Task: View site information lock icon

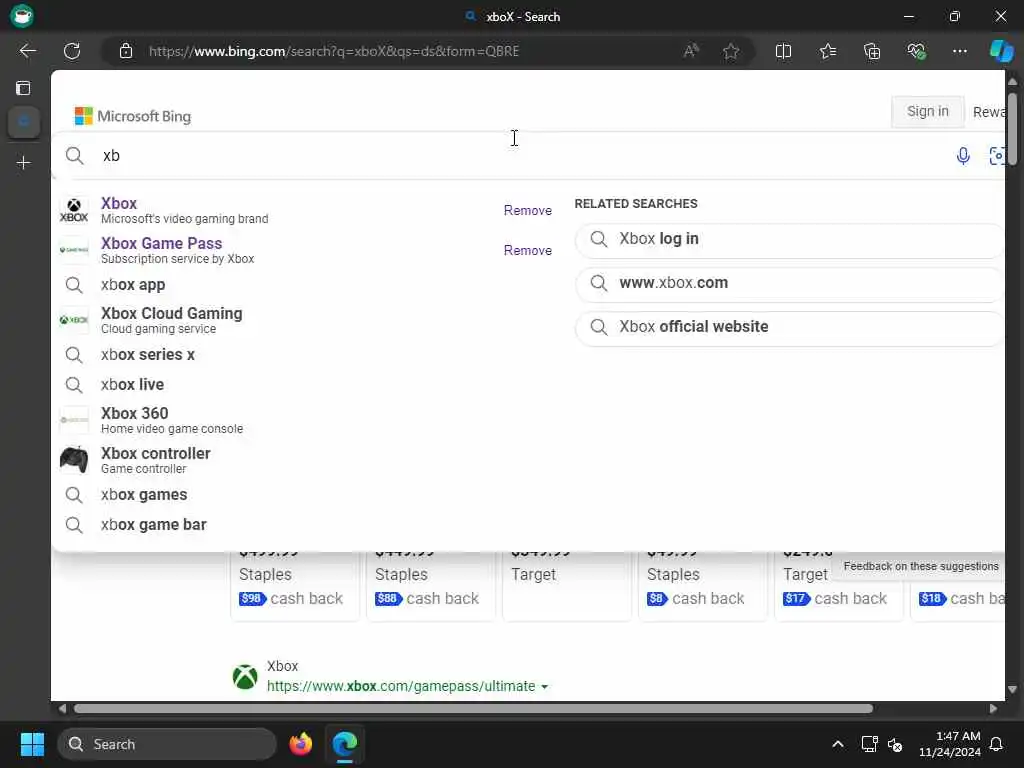Action: 126,51
